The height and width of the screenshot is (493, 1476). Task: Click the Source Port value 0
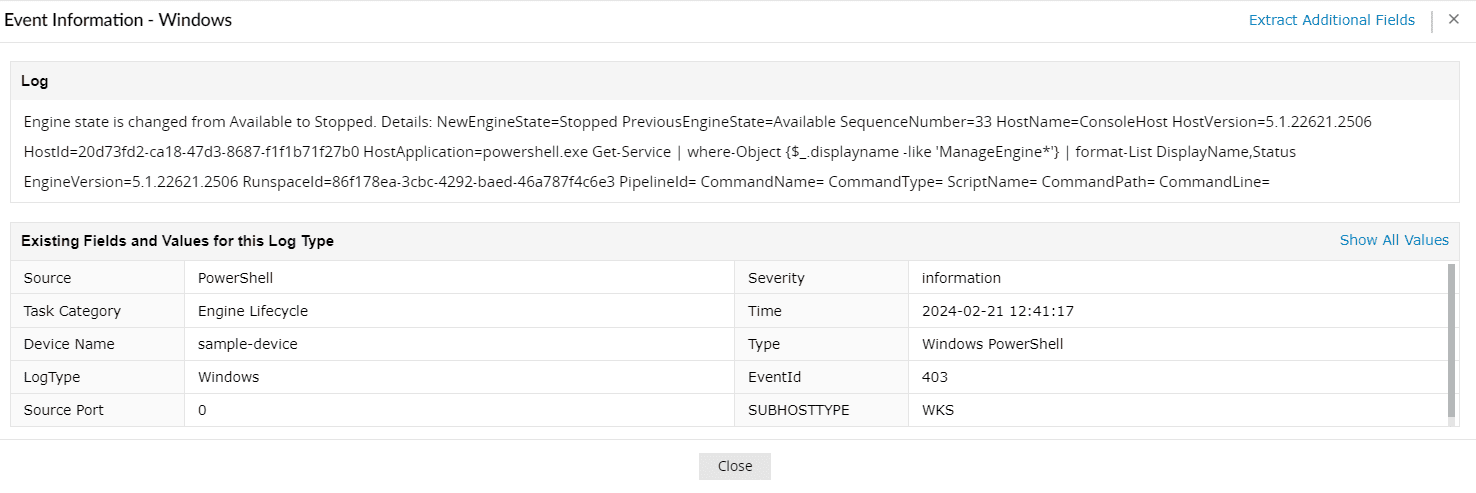coord(202,410)
